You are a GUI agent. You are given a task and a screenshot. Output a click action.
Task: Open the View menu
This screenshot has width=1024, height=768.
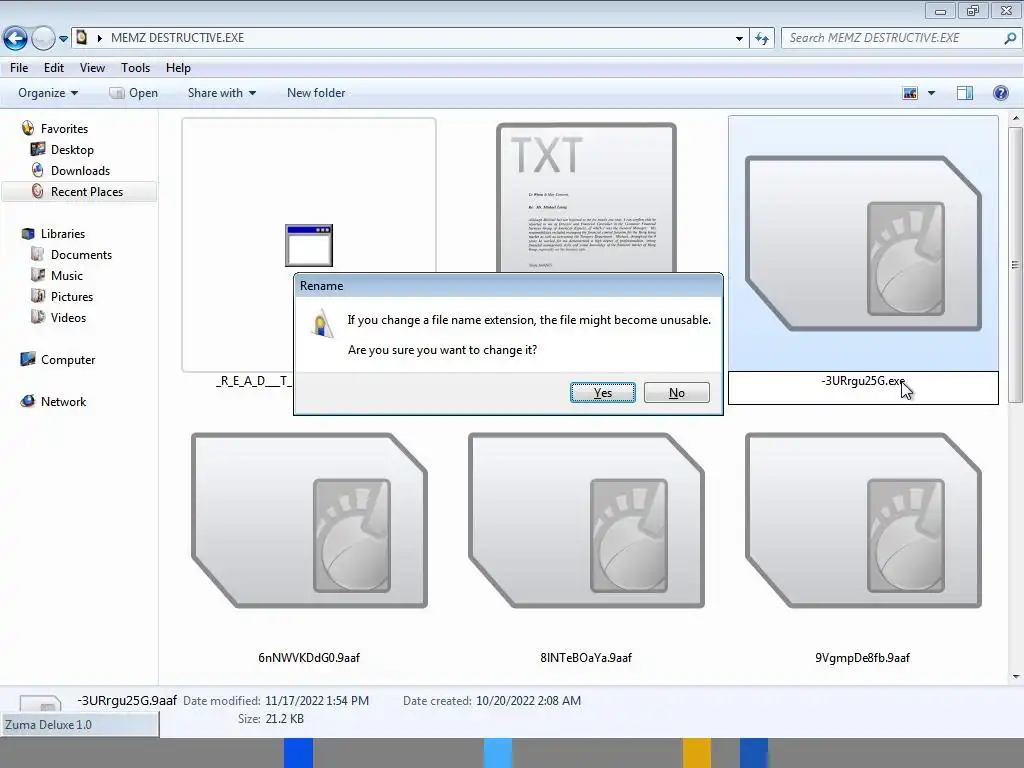coord(92,68)
